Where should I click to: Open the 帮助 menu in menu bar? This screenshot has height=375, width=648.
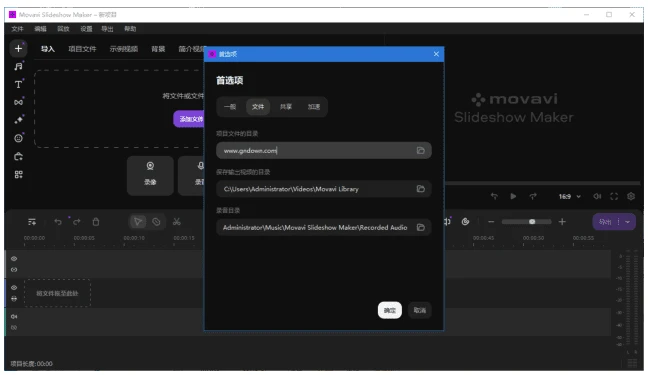(130, 29)
